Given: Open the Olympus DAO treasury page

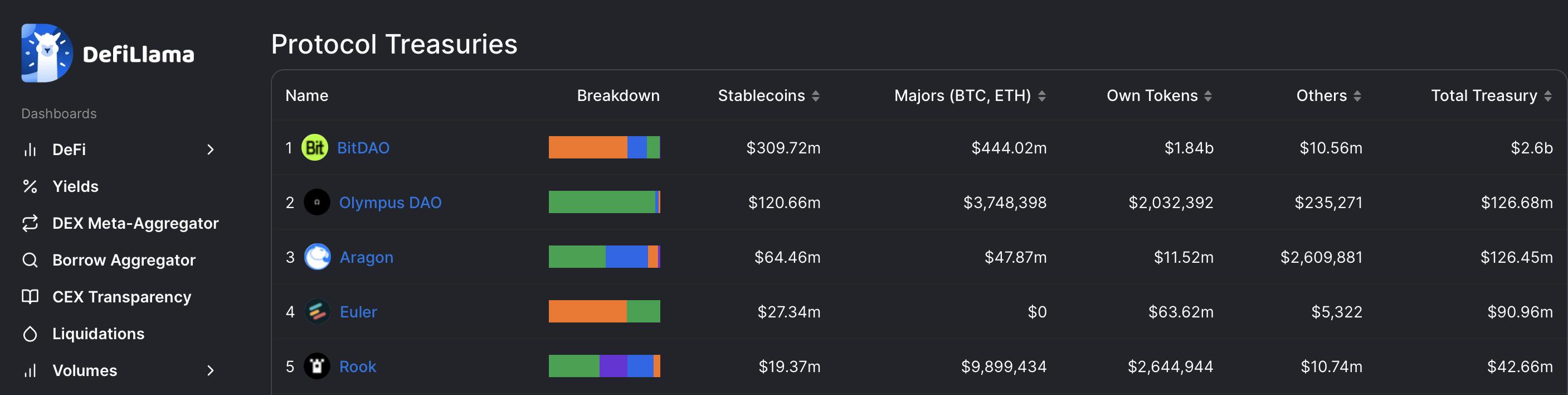Looking at the screenshot, I should coord(390,203).
